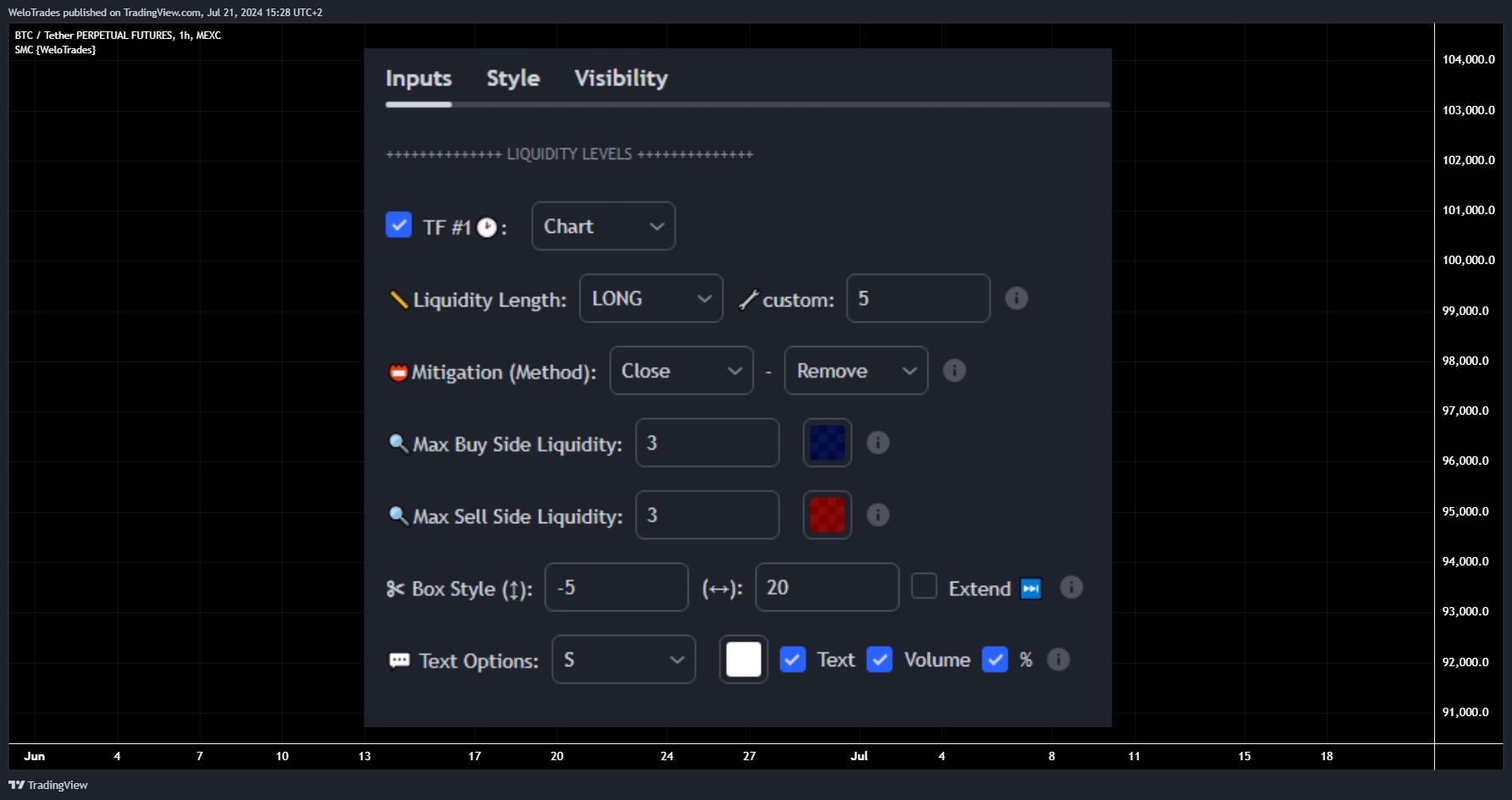Click the info icon beside custom length
This screenshot has width=1512, height=800.
pyautogui.click(x=1016, y=298)
